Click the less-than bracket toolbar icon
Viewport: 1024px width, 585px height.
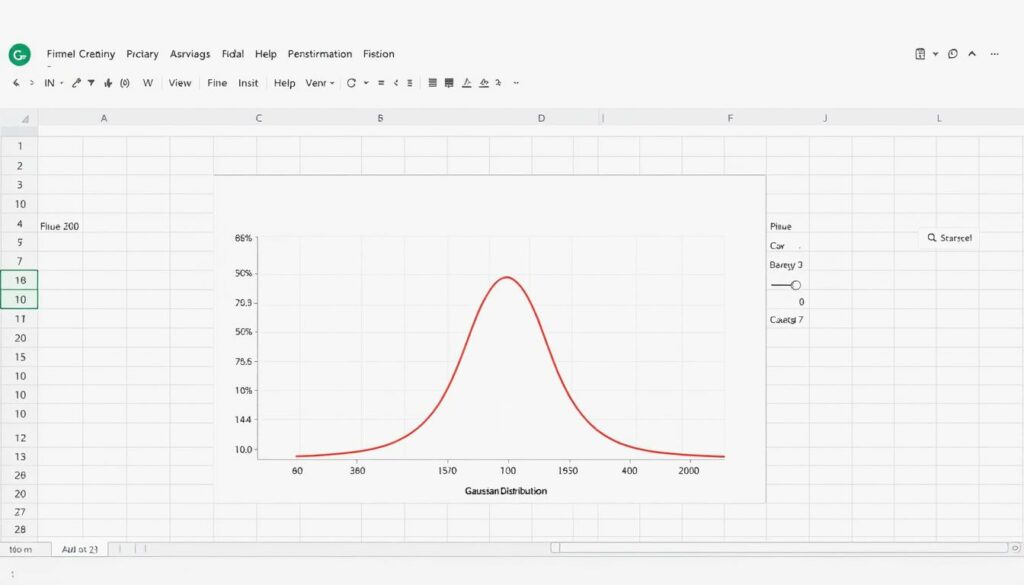pyautogui.click(x=396, y=83)
